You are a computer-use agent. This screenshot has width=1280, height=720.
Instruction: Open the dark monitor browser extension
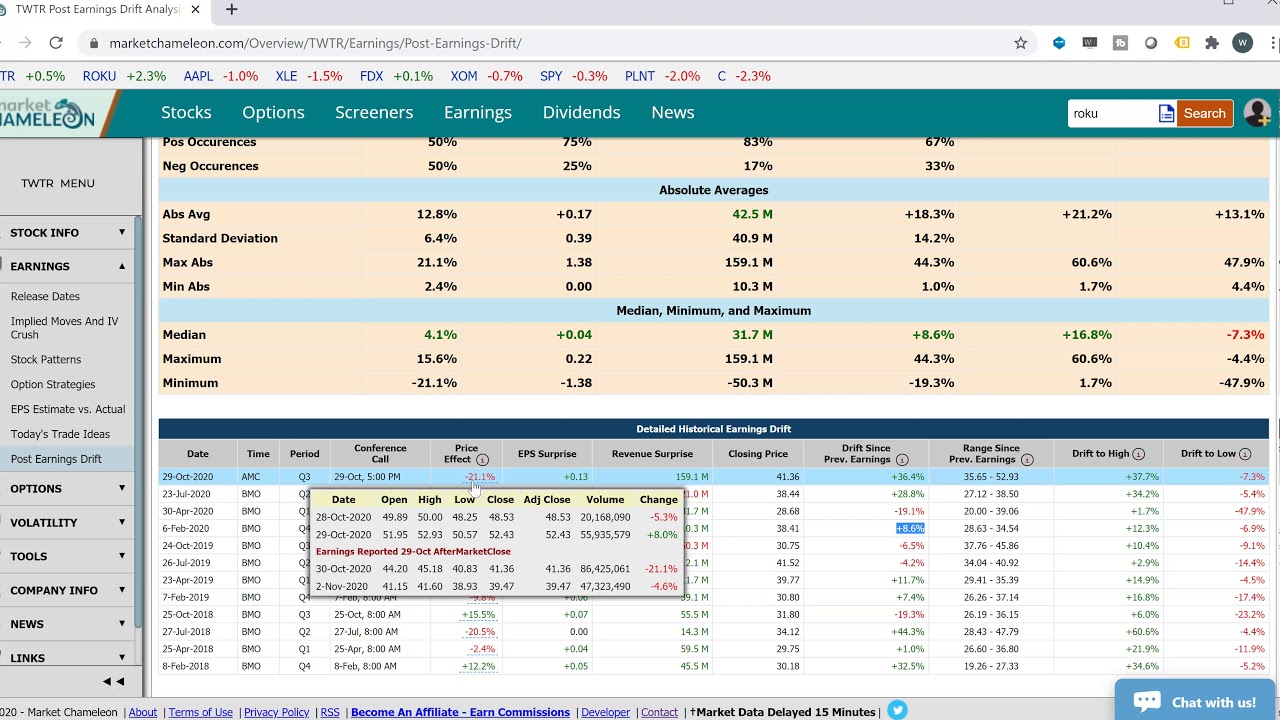click(x=1090, y=43)
